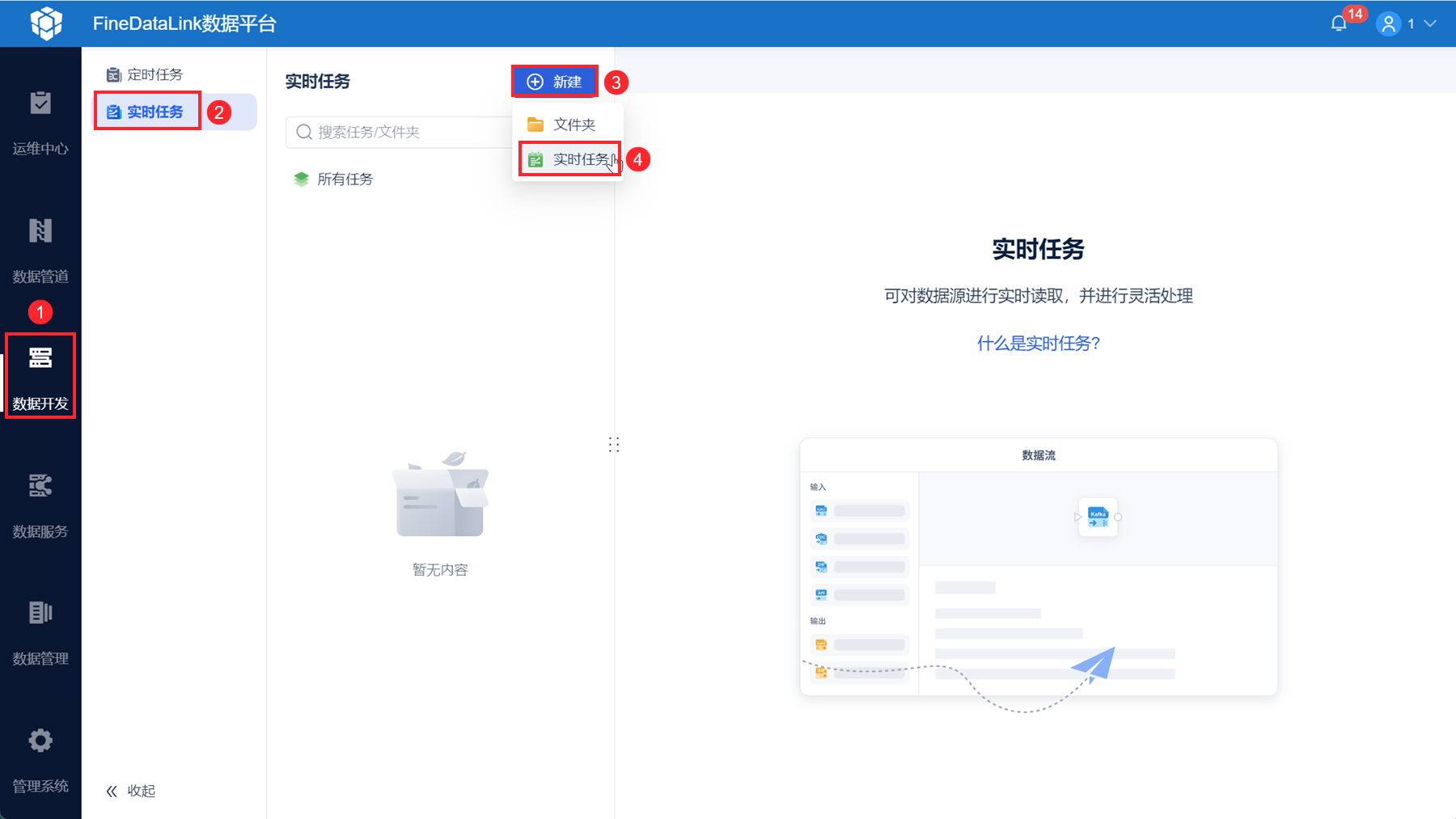
Task: Open 数据管理 in the sidebar
Action: point(40,632)
